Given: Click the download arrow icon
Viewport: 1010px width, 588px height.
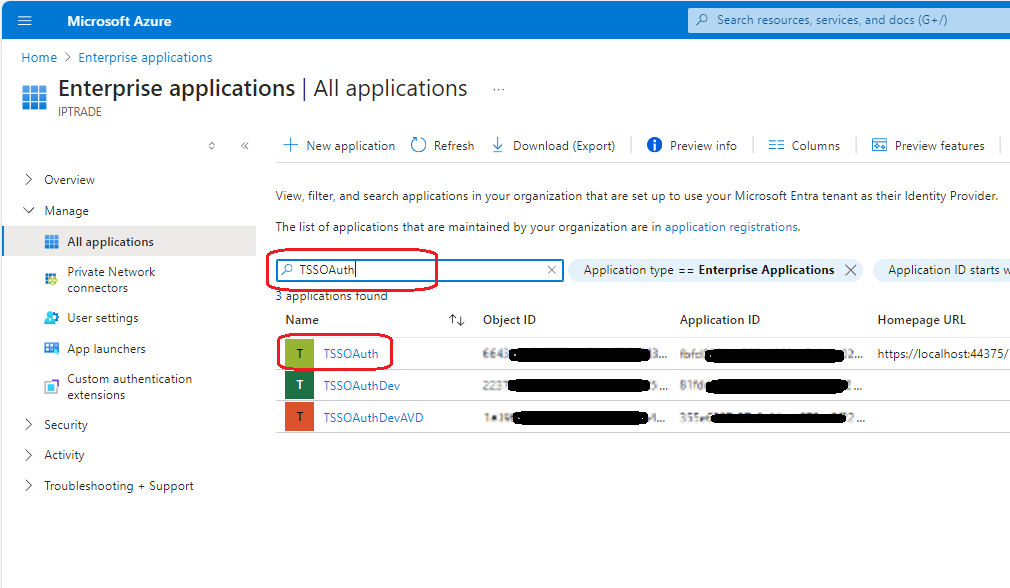Looking at the screenshot, I should (498, 145).
